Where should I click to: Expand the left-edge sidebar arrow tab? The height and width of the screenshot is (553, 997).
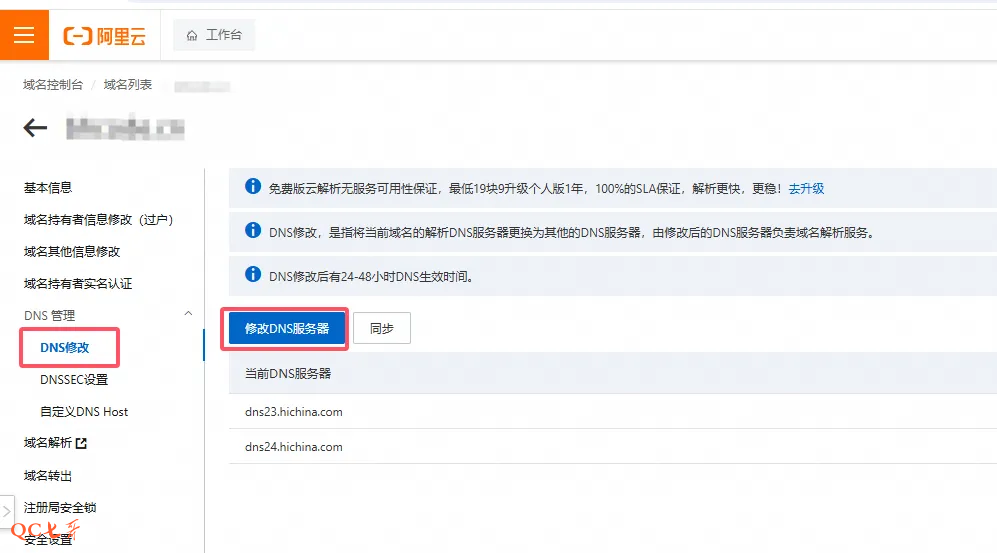pyautogui.click(x=7, y=510)
